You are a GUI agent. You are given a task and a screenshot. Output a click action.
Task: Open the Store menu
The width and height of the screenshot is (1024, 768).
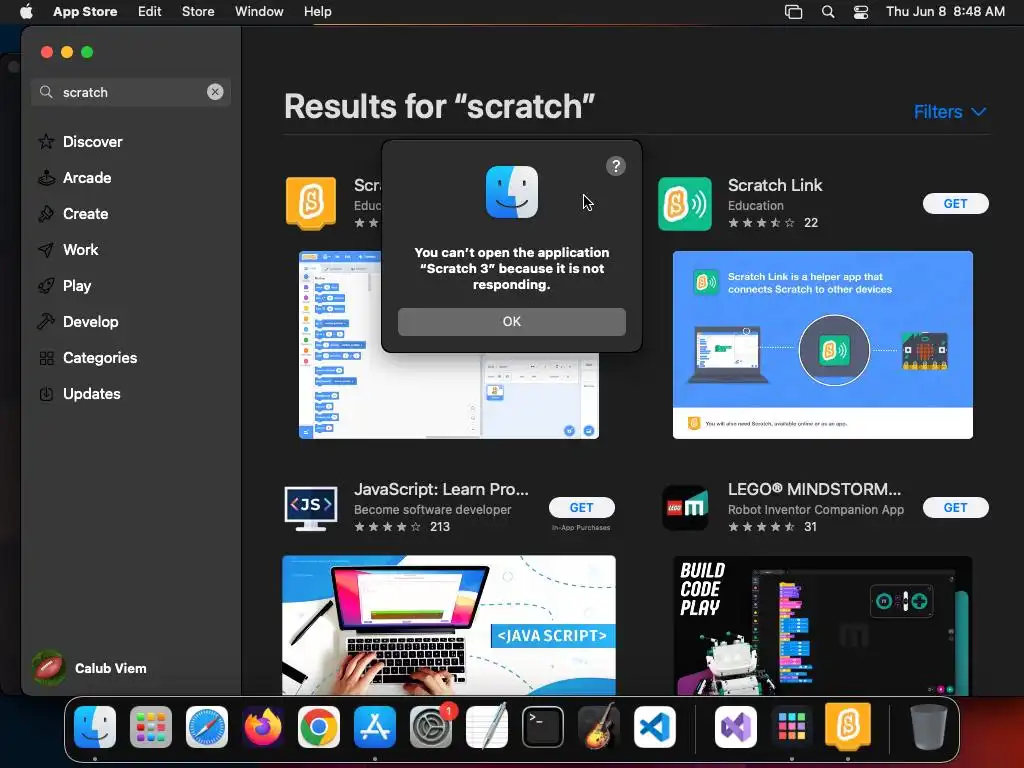[x=198, y=11]
